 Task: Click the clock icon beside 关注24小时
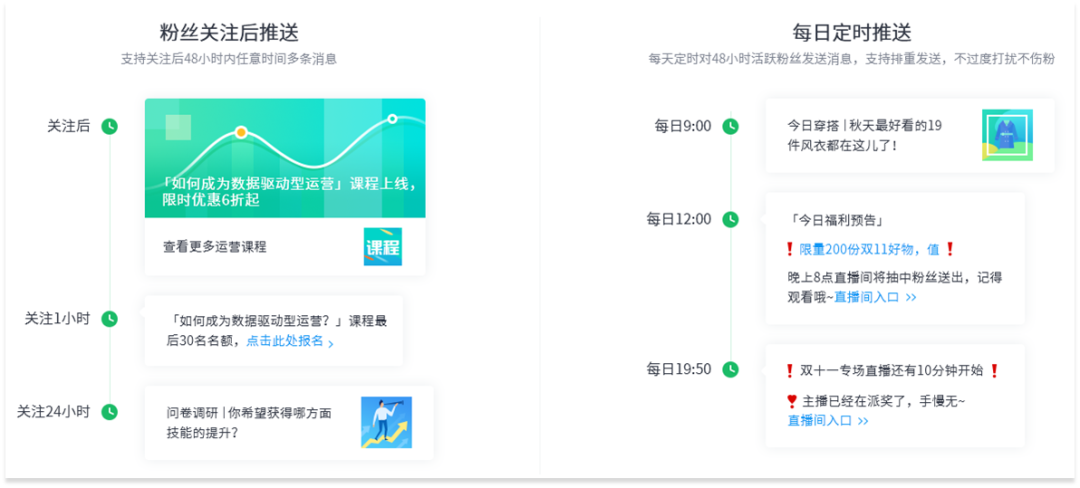(110, 412)
